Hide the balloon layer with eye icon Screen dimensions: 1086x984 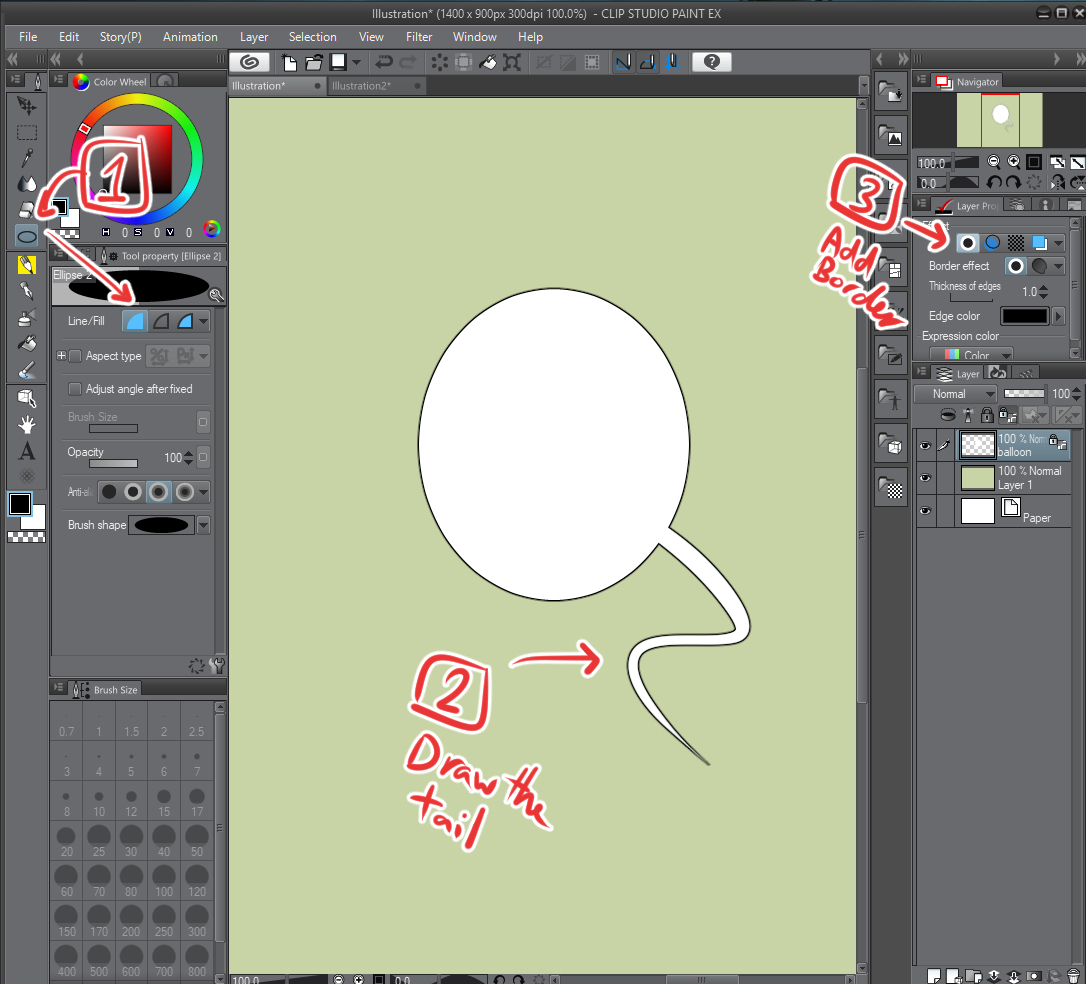point(925,446)
